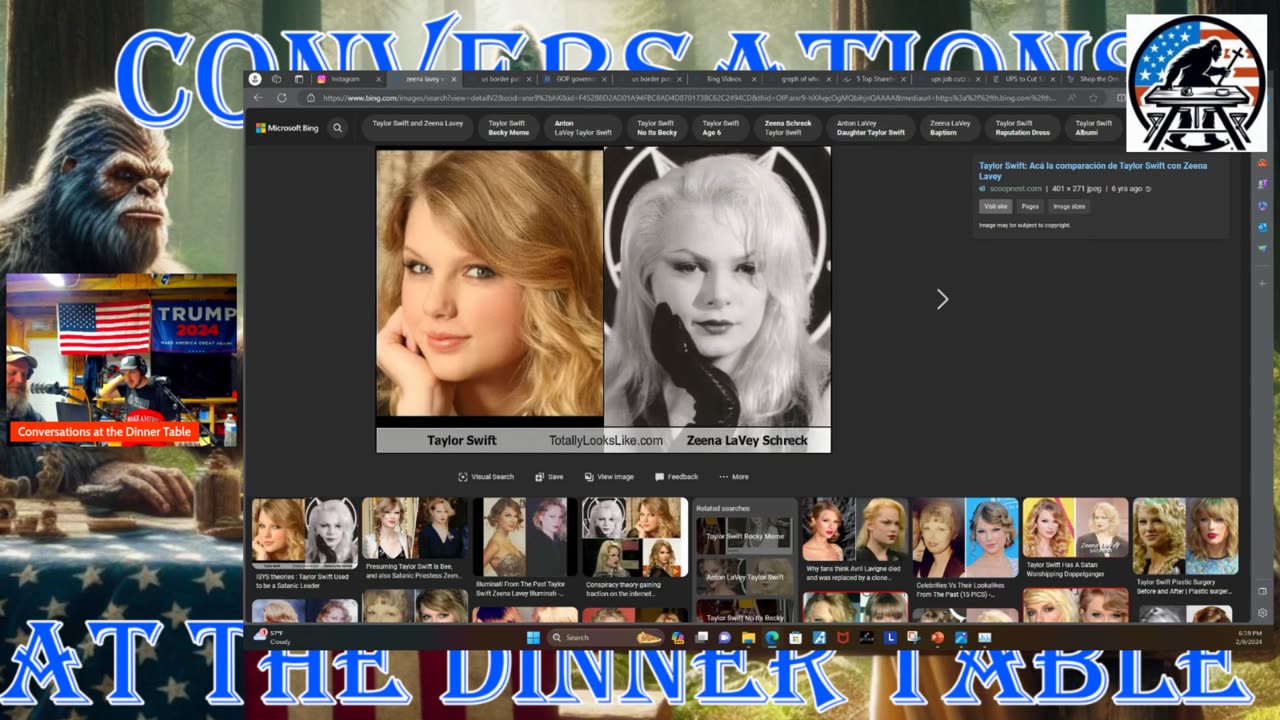The width and height of the screenshot is (1280, 720).
Task: Close the Instagram tab
Action: point(379,79)
